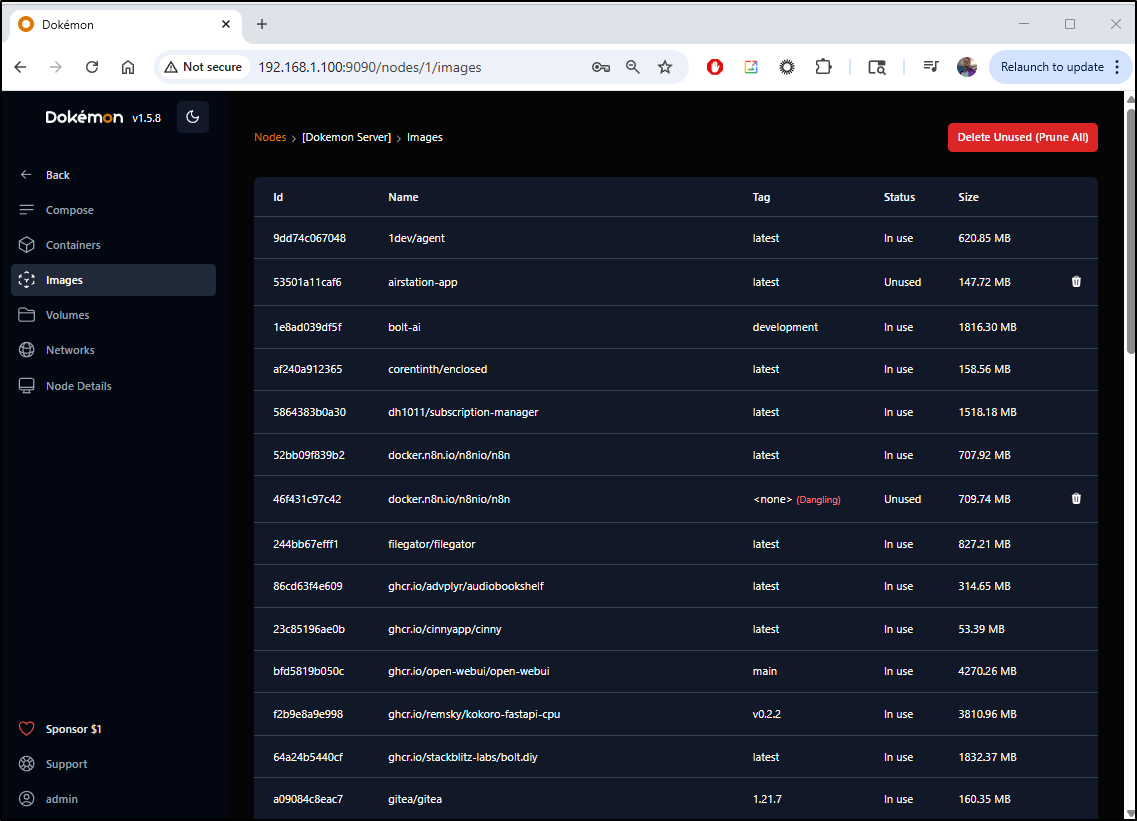Click Delete Unused (Prune All) button
Viewport: 1137px width, 821px height.
tap(1022, 137)
